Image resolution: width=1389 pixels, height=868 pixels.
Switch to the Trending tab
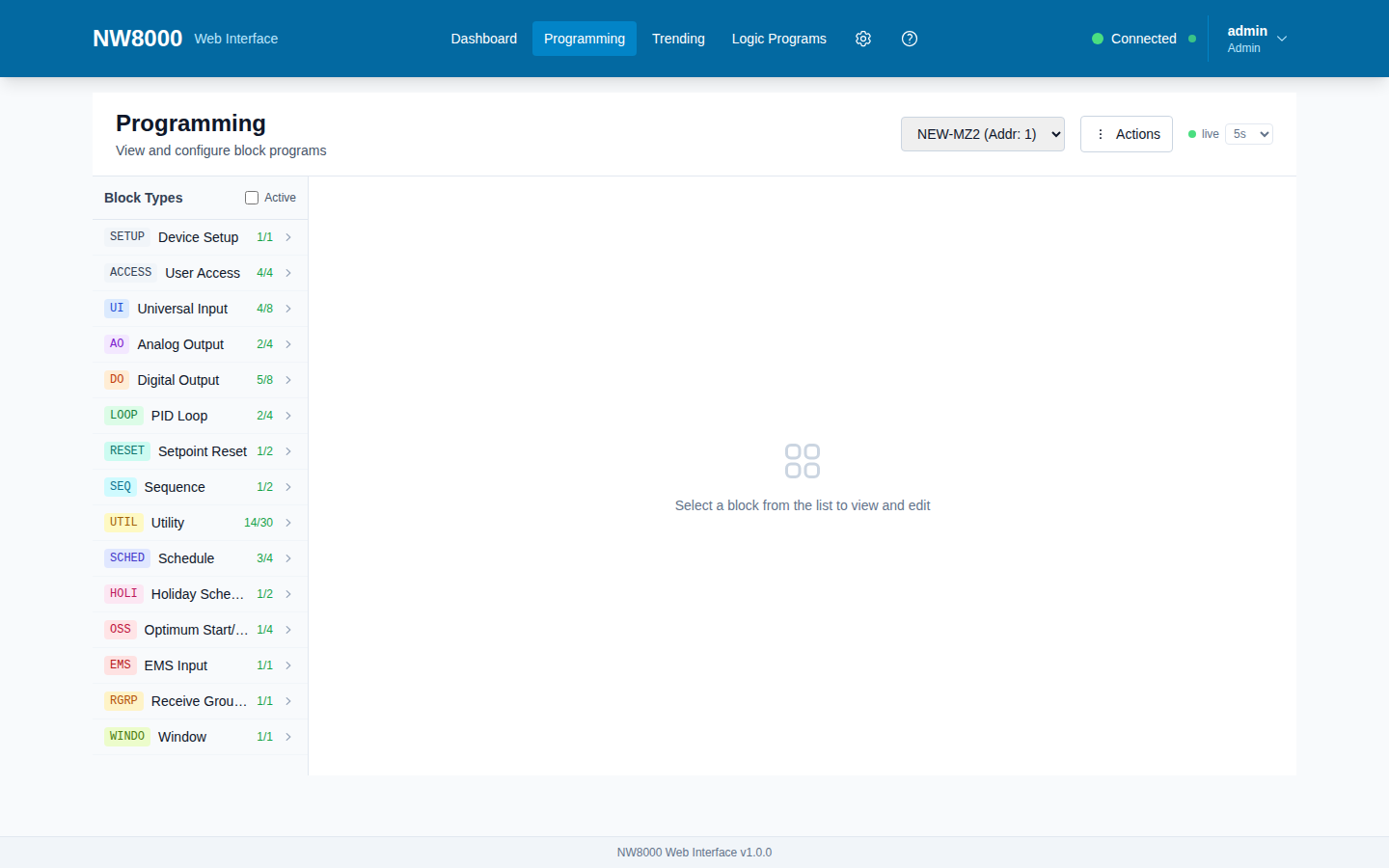pos(678,39)
